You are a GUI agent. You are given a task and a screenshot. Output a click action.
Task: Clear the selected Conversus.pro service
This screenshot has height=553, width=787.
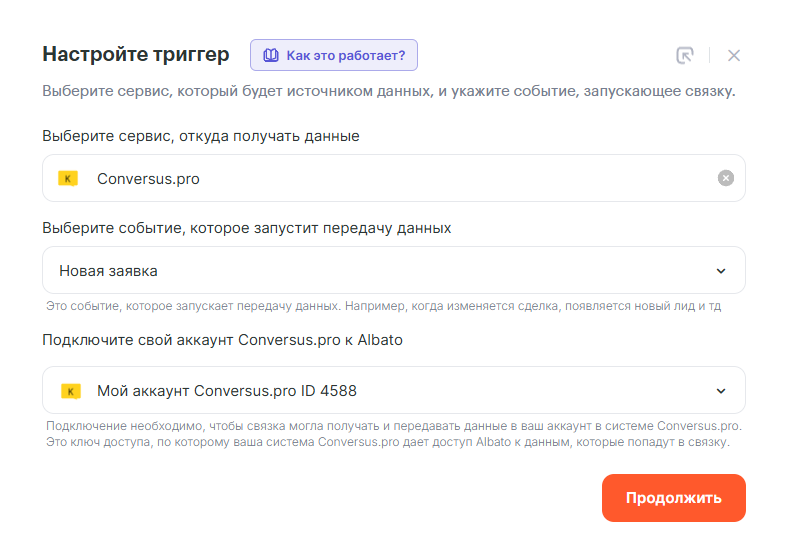tap(726, 178)
